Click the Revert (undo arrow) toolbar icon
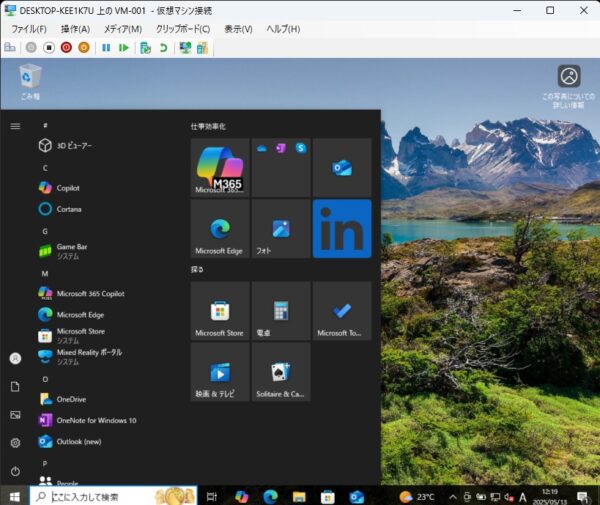The height and width of the screenshot is (505, 600). point(163,48)
